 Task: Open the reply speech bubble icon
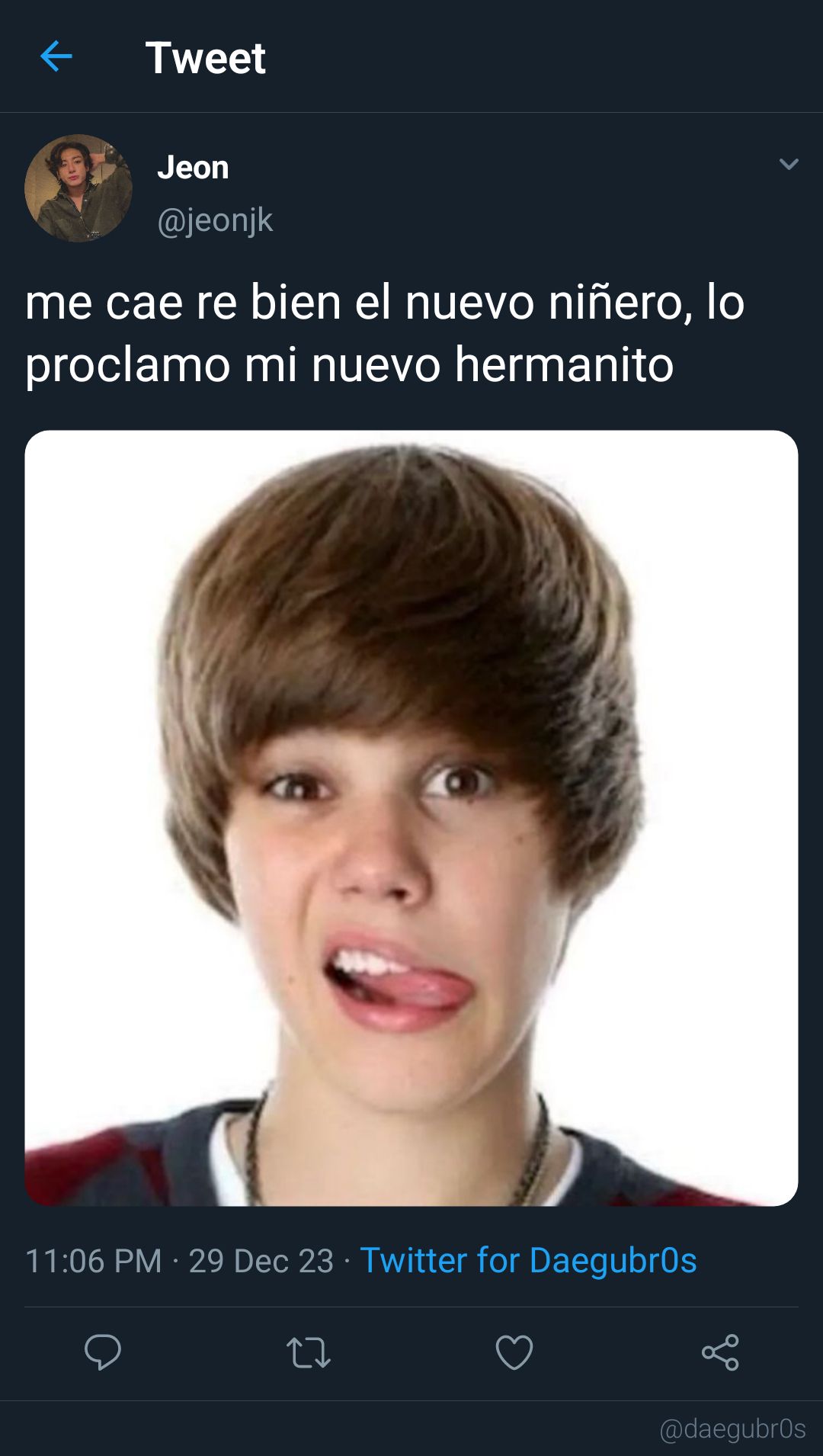pyautogui.click(x=103, y=1352)
